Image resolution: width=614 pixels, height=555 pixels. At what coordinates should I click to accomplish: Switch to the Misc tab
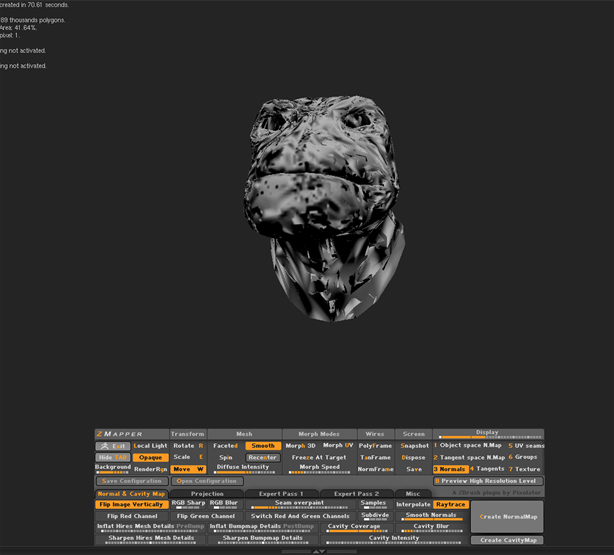413,494
